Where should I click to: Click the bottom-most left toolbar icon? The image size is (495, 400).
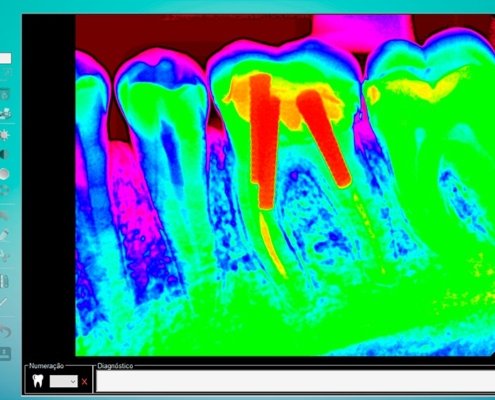click(5, 353)
